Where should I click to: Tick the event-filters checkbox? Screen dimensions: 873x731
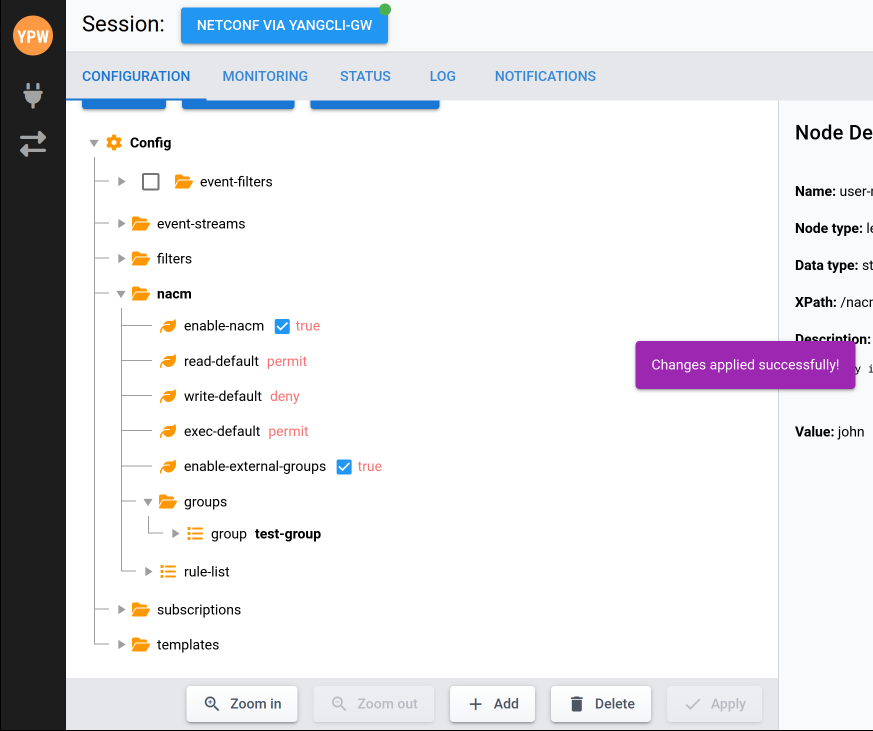click(x=151, y=182)
